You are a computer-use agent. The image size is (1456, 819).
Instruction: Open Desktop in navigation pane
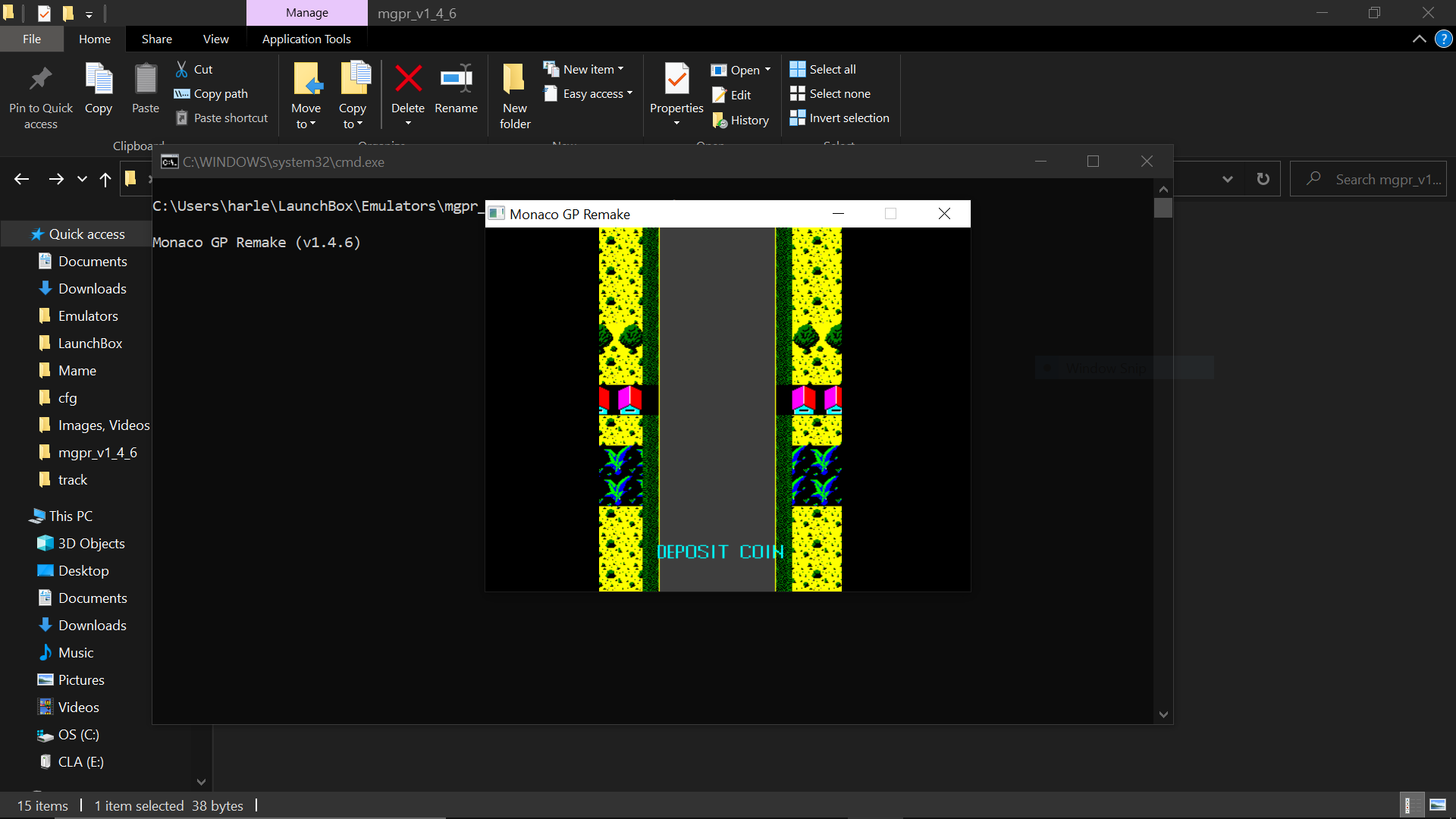pyautogui.click(x=83, y=570)
